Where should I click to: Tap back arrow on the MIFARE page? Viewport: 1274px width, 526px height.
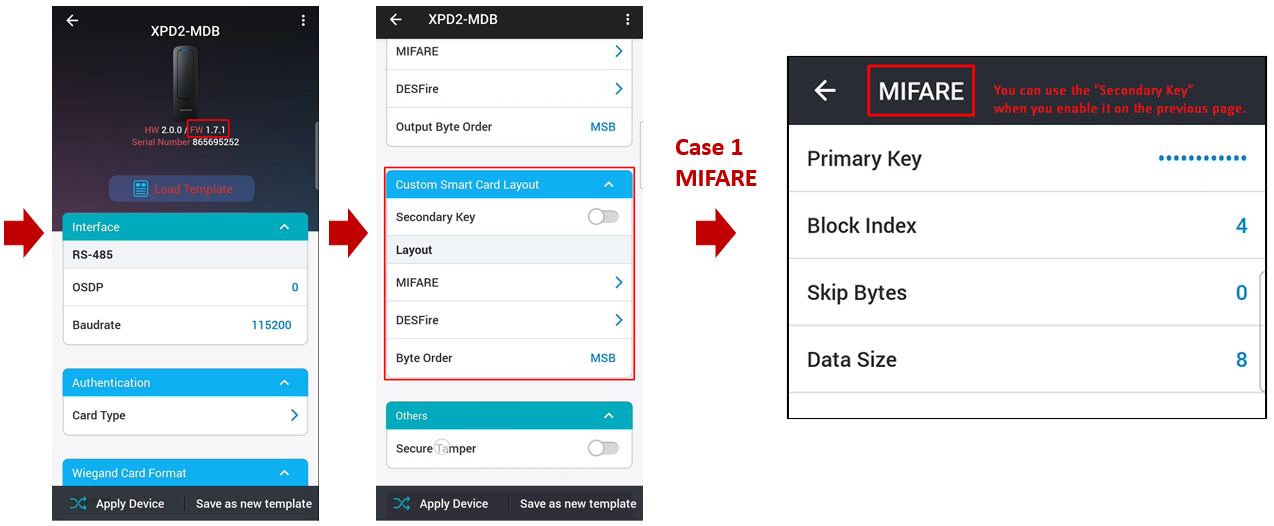824,91
